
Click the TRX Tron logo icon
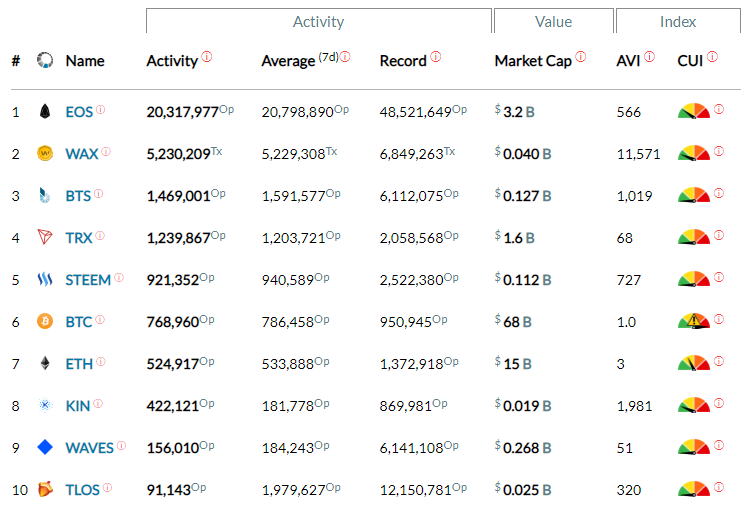tap(44, 237)
